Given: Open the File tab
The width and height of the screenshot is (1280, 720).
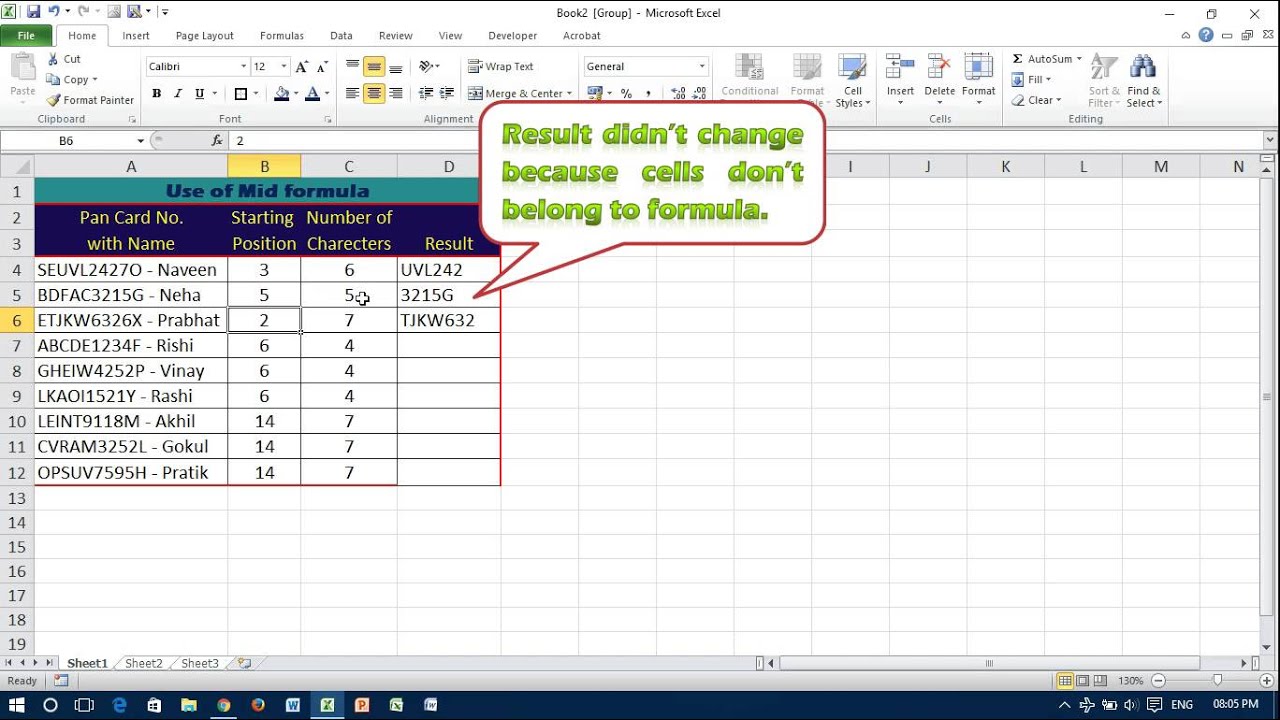Looking at the screenshot, I should 26,36.
